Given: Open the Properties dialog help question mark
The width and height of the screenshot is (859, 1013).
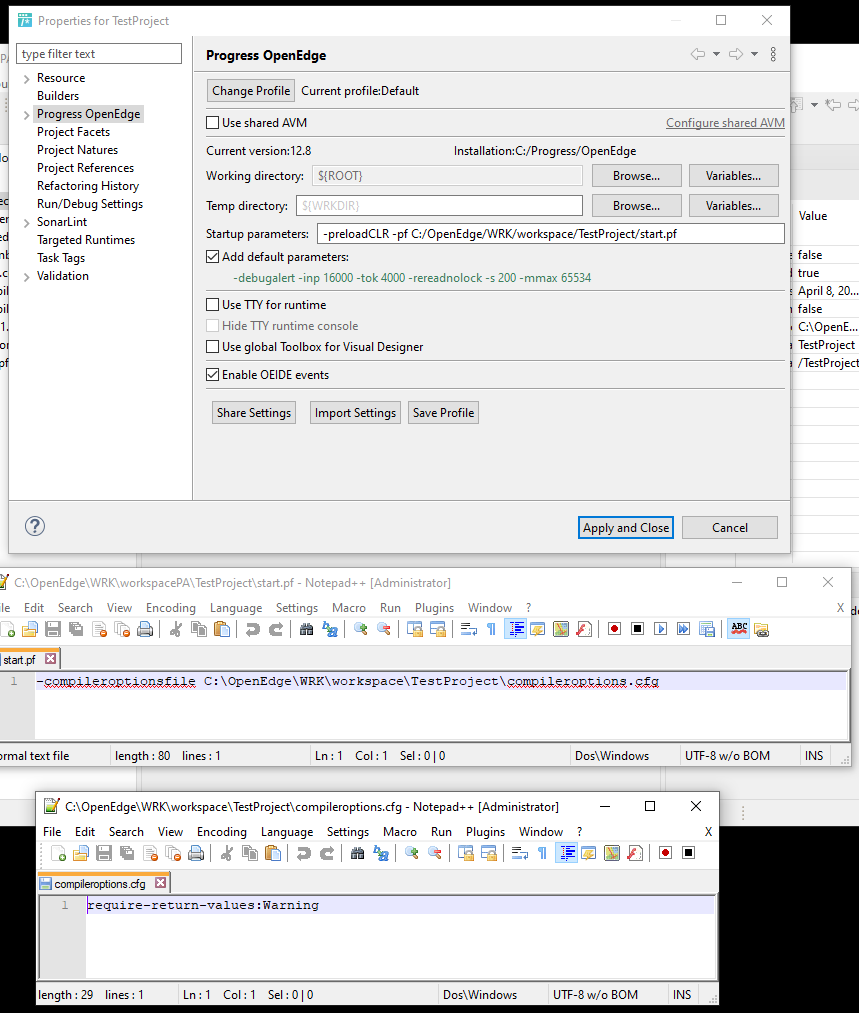Looking at the screenshot, I should (x=35, y=527).
